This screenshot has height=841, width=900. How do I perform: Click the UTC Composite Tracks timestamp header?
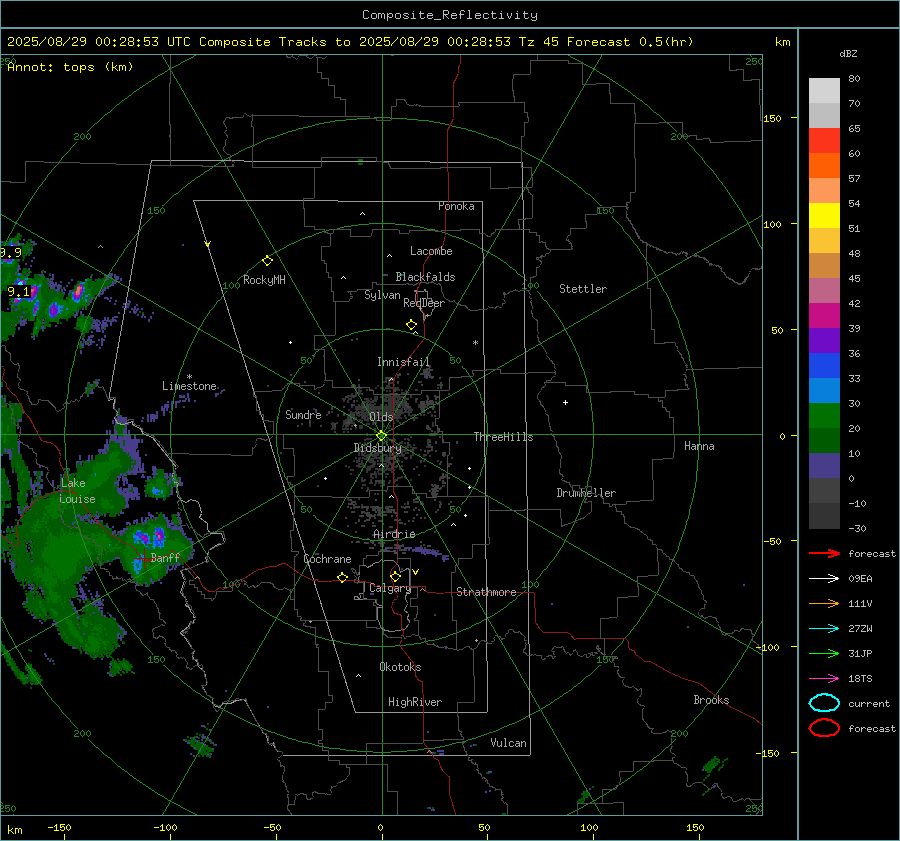coord(350,42)
